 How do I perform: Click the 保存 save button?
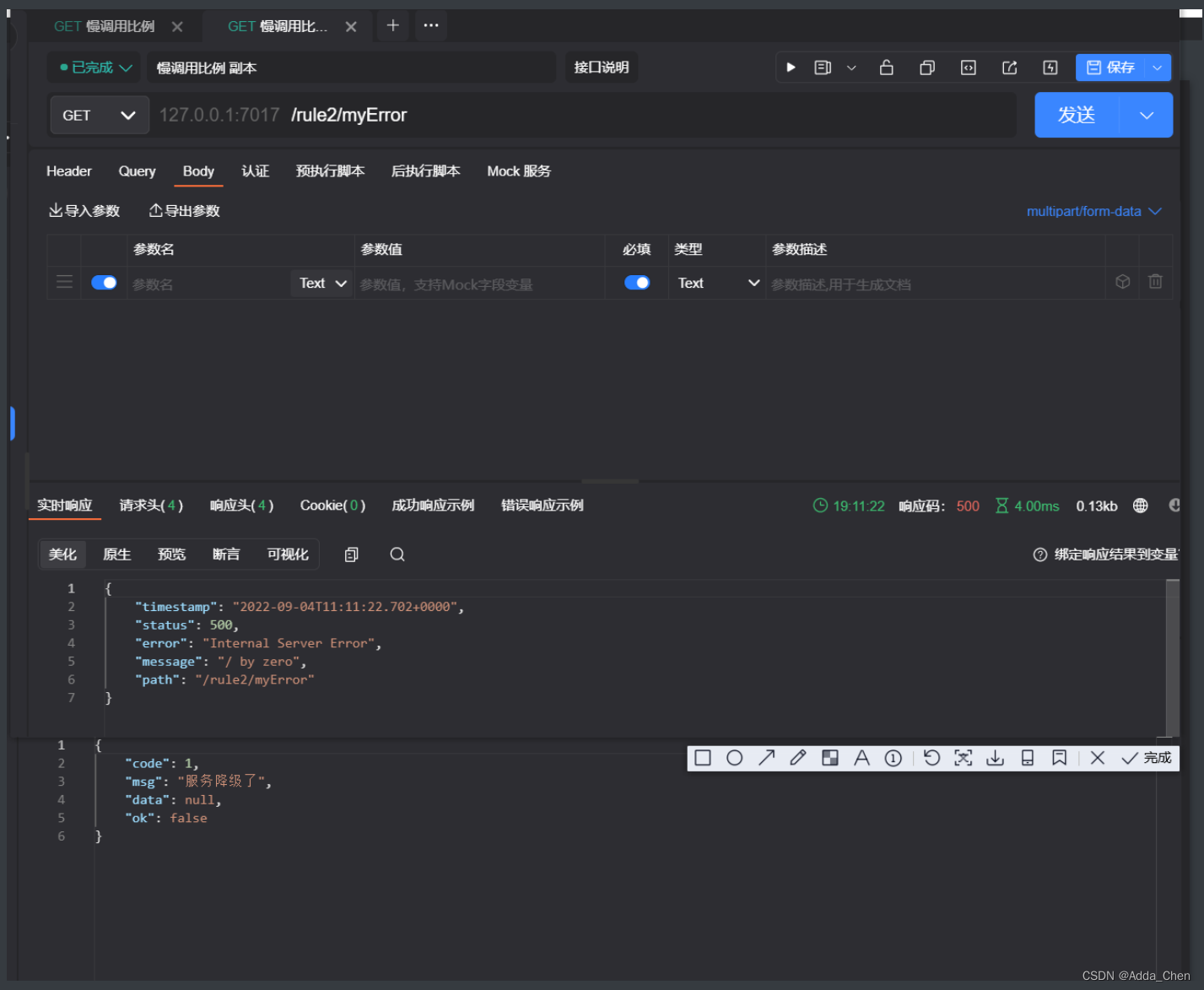coord(1110,68)
